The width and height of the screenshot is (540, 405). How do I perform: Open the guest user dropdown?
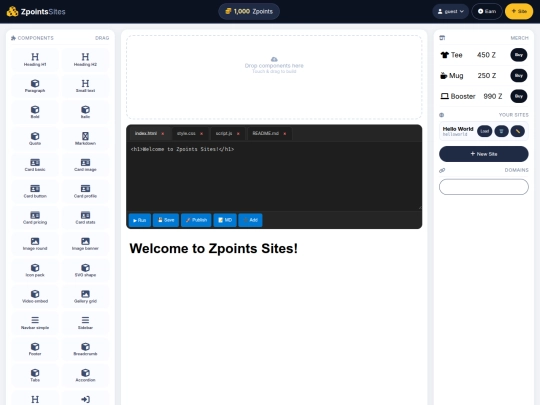[x=450, y=11]
